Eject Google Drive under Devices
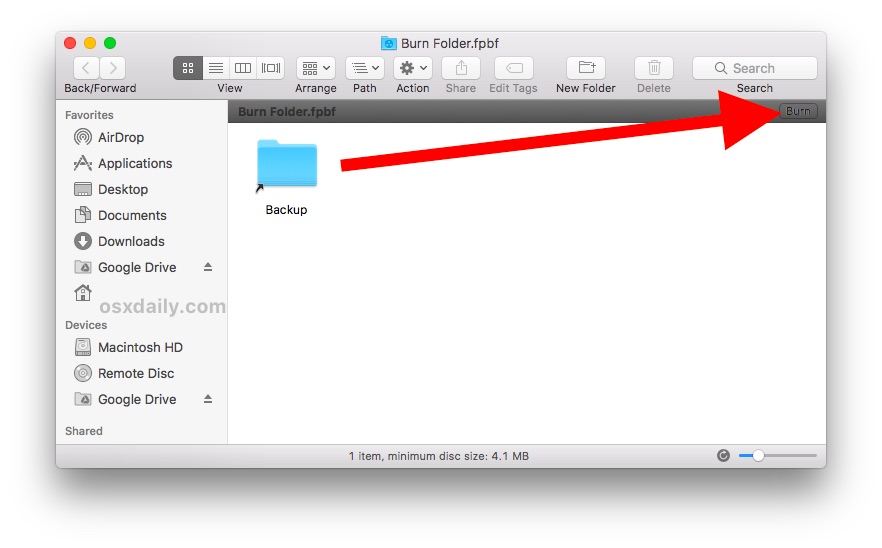This screenshot has height=548, width=882. (208, 399)
